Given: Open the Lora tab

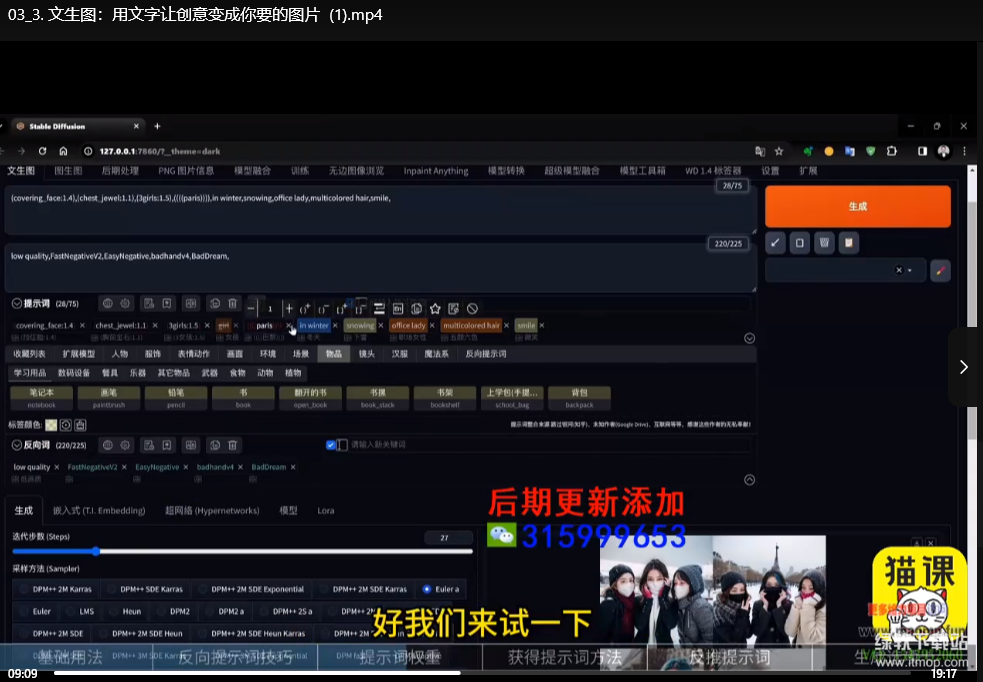Looking at the screenshot, I should (x=326, y=511).
